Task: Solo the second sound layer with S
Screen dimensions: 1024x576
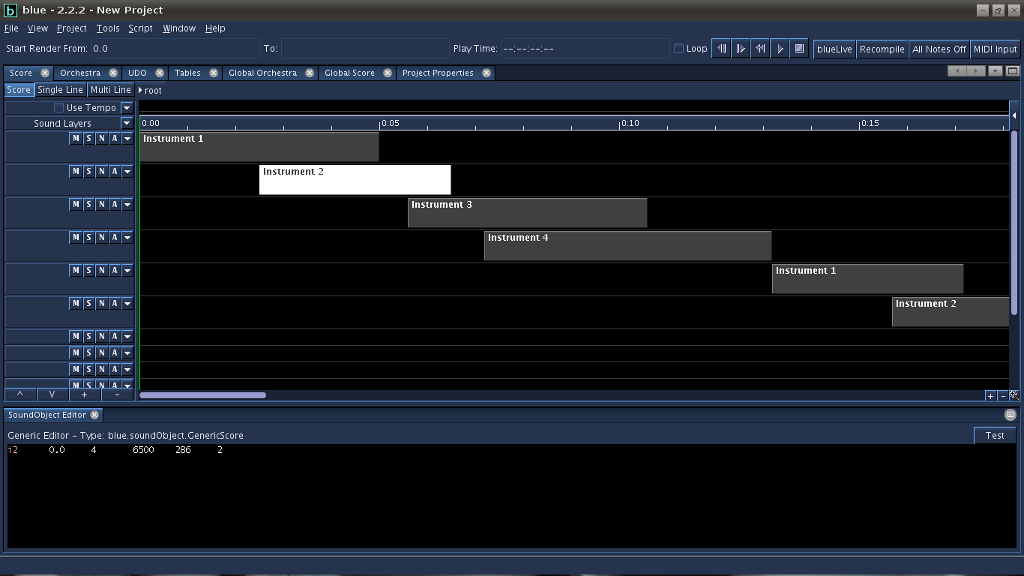Action: [x=88, y=172]
